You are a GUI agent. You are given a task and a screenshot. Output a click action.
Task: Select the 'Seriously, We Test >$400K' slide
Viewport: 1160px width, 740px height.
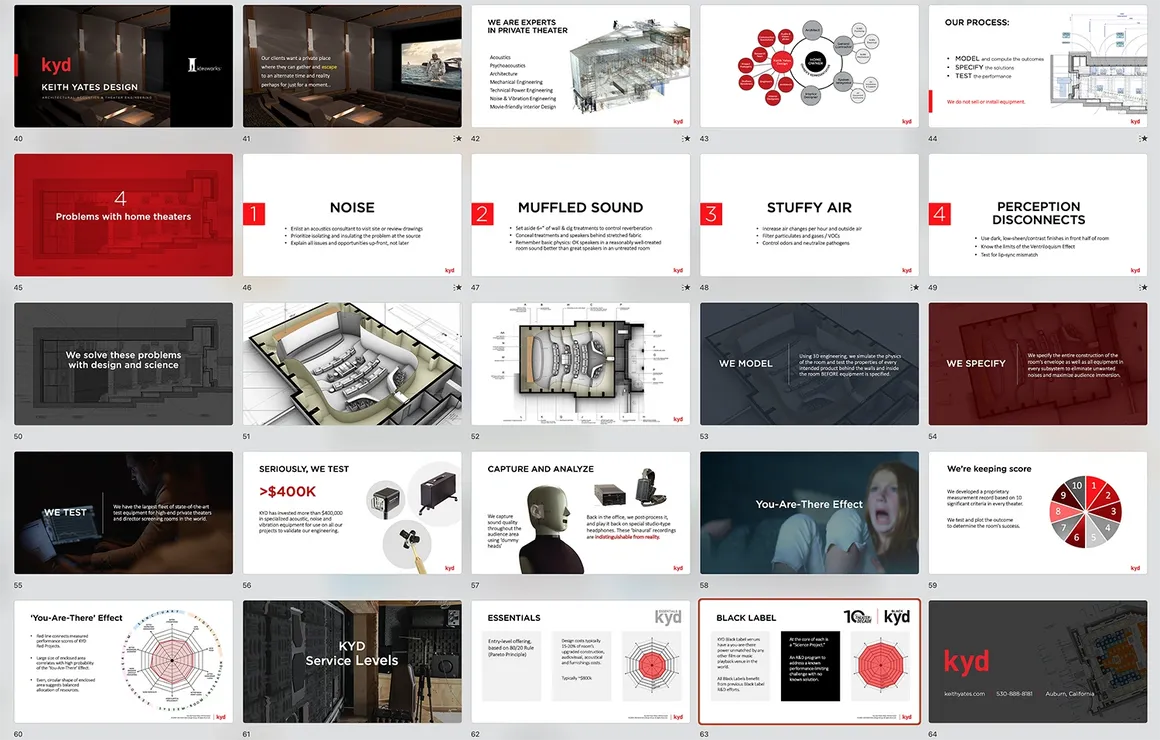tap(352, 513)
